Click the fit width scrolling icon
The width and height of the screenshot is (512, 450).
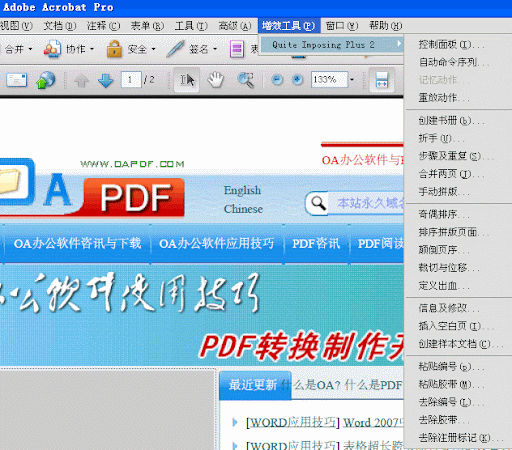[382, 80]
